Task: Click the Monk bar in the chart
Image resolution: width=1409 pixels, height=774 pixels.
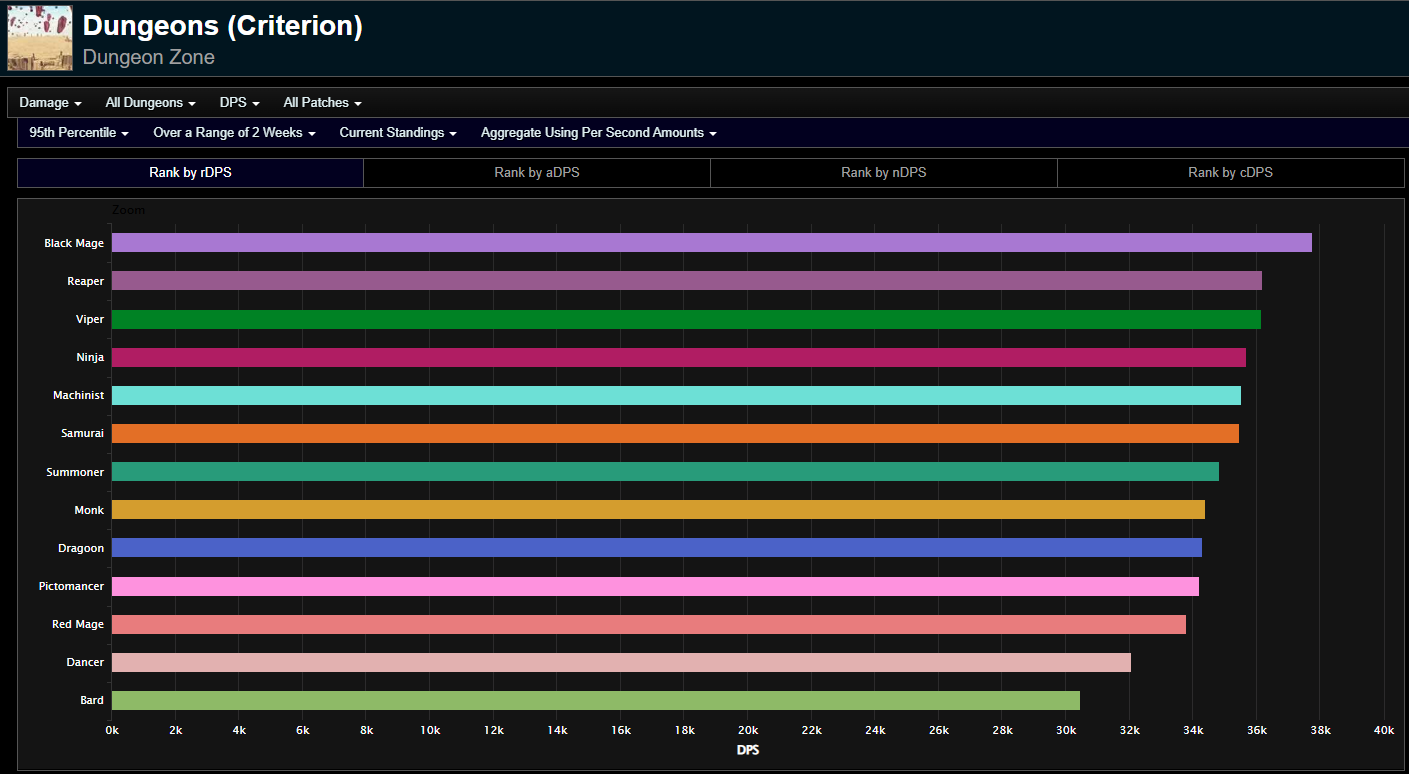Action: tap(658, 510)
